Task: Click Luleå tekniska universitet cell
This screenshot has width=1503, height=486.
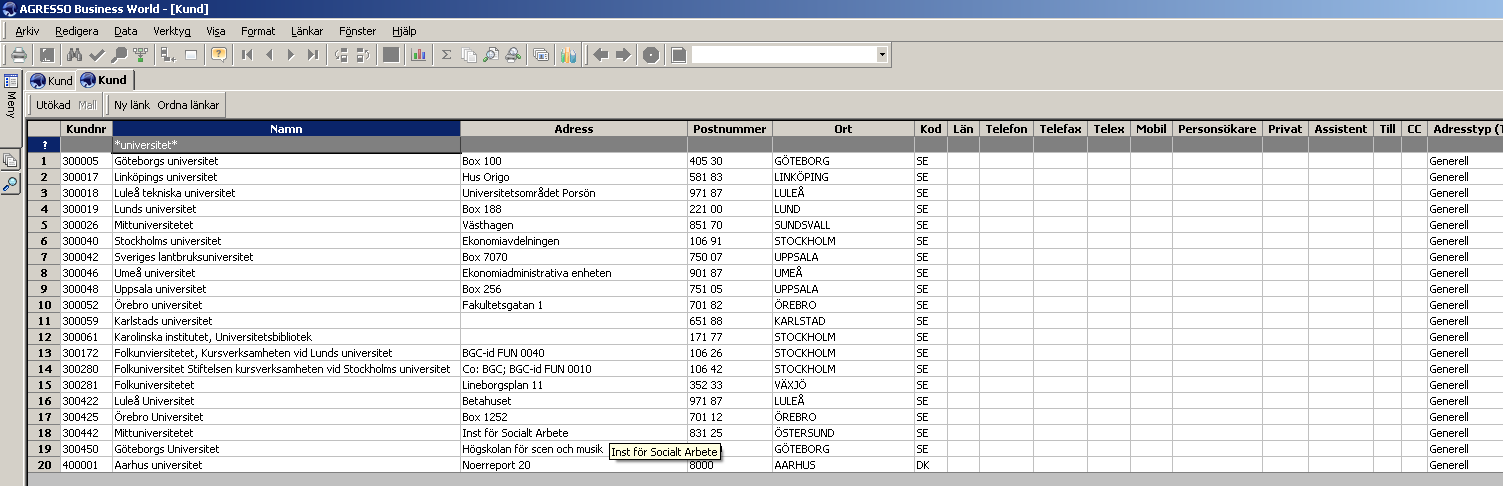Action: [286, 193]
